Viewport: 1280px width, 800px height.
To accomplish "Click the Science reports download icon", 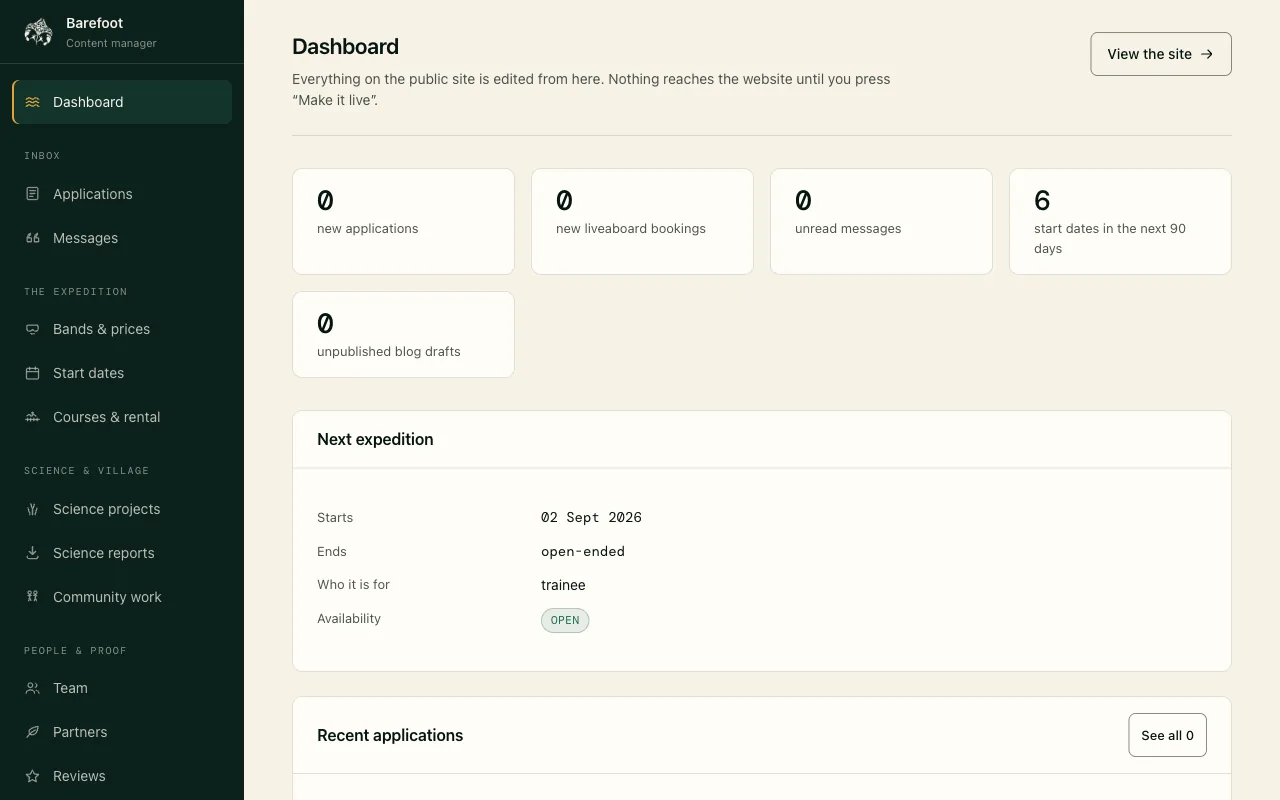I will [x=33, y=553].
